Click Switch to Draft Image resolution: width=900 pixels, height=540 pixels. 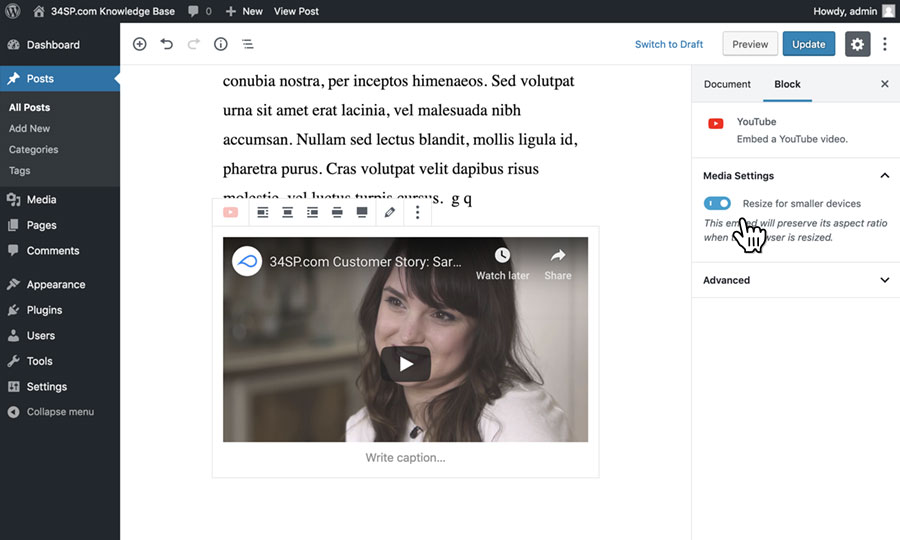click(669, 44)
